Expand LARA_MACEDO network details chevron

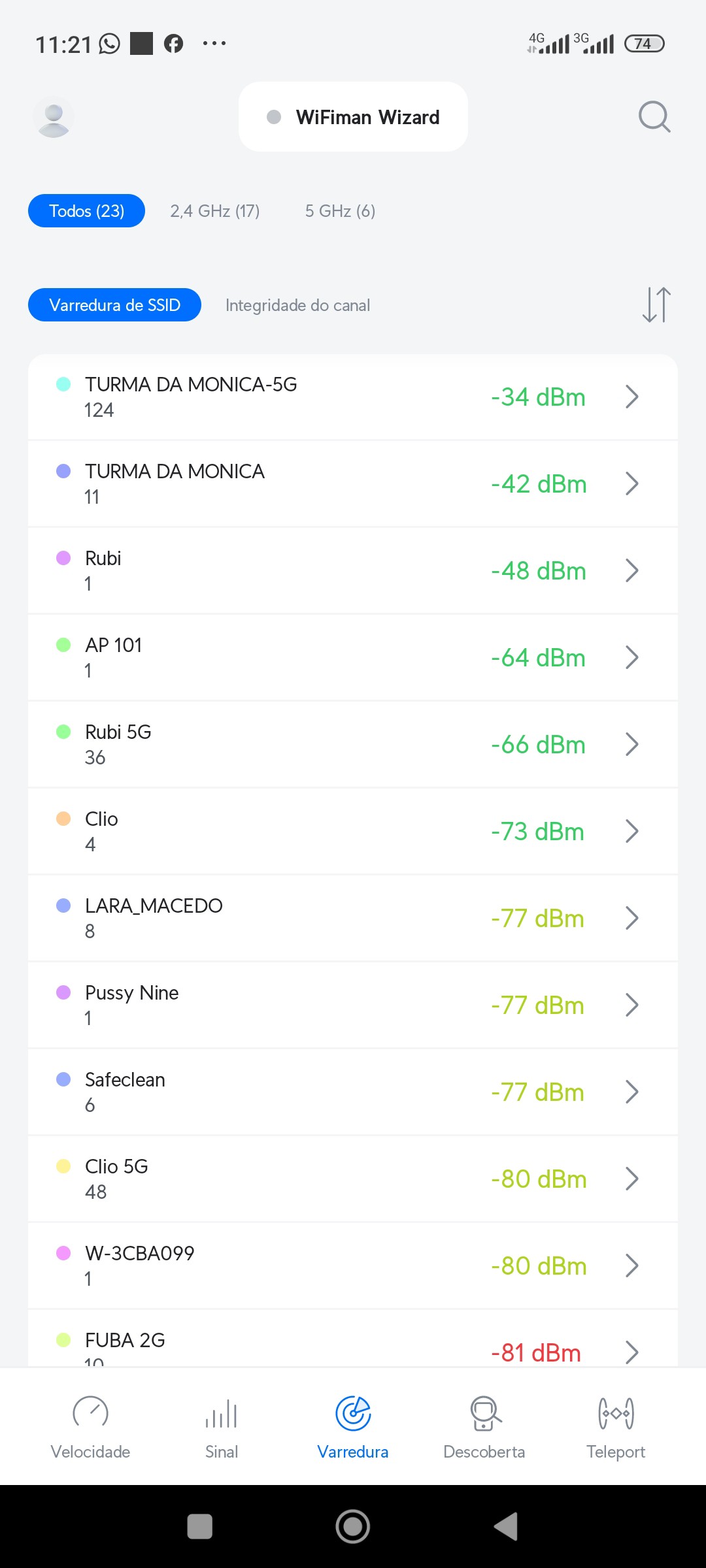pos(631,918)
